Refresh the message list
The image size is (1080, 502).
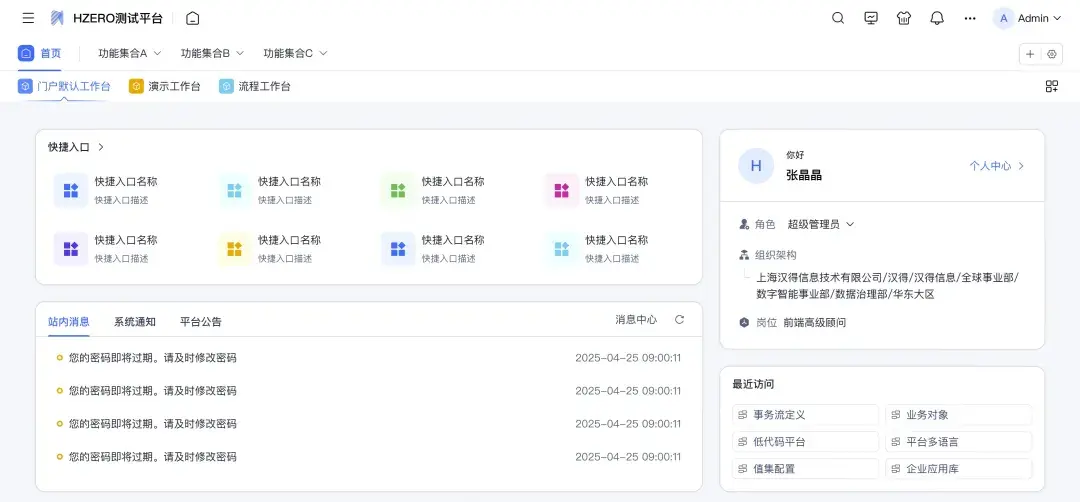(680, 320)
